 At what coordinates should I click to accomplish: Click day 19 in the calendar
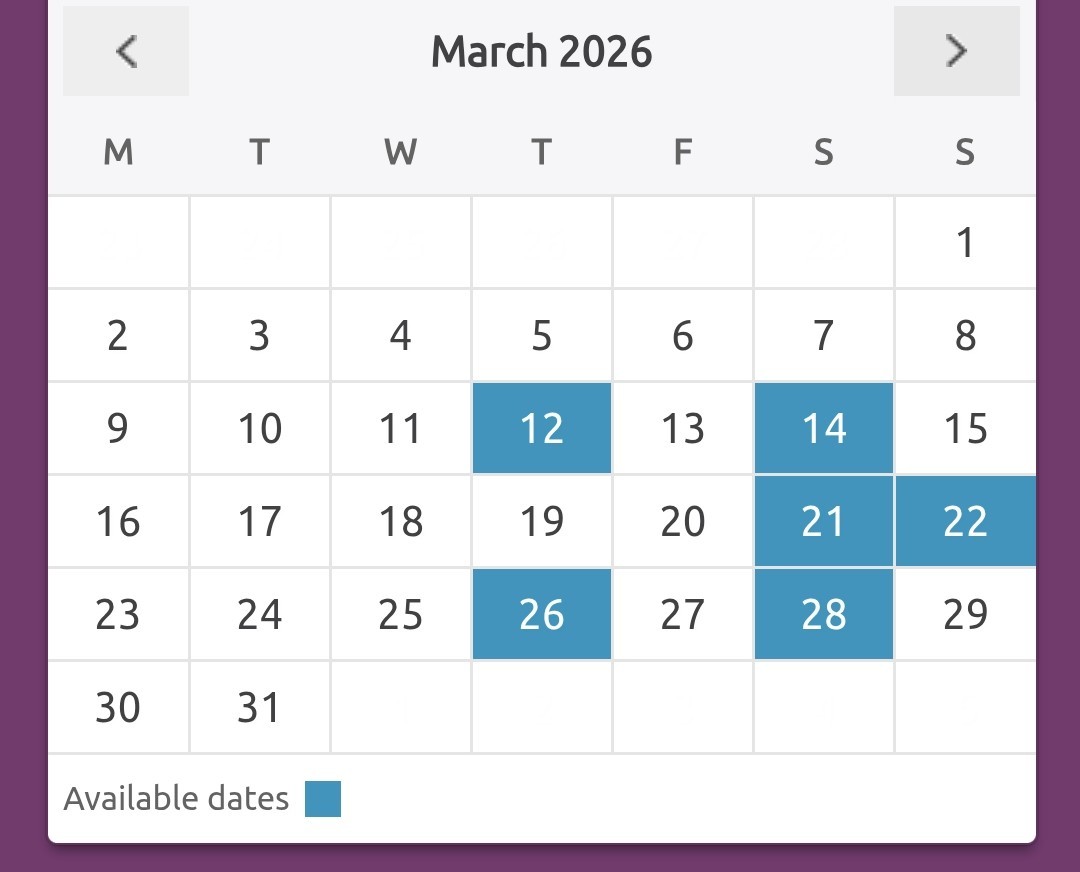(x=542, y=521)
